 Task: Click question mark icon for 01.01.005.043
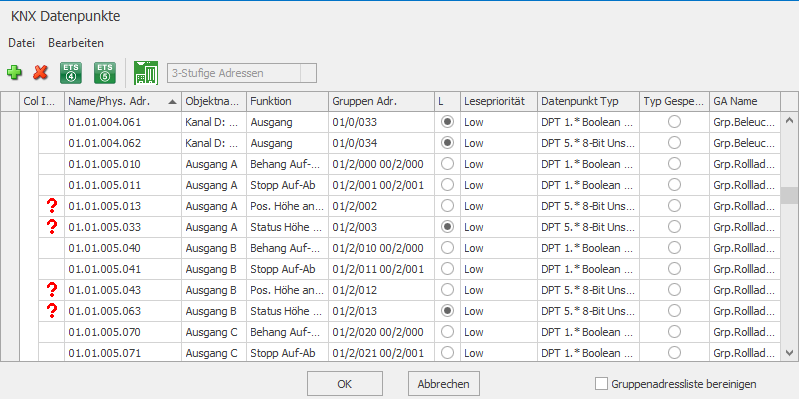pyautogui.click(x=51, y=290)
